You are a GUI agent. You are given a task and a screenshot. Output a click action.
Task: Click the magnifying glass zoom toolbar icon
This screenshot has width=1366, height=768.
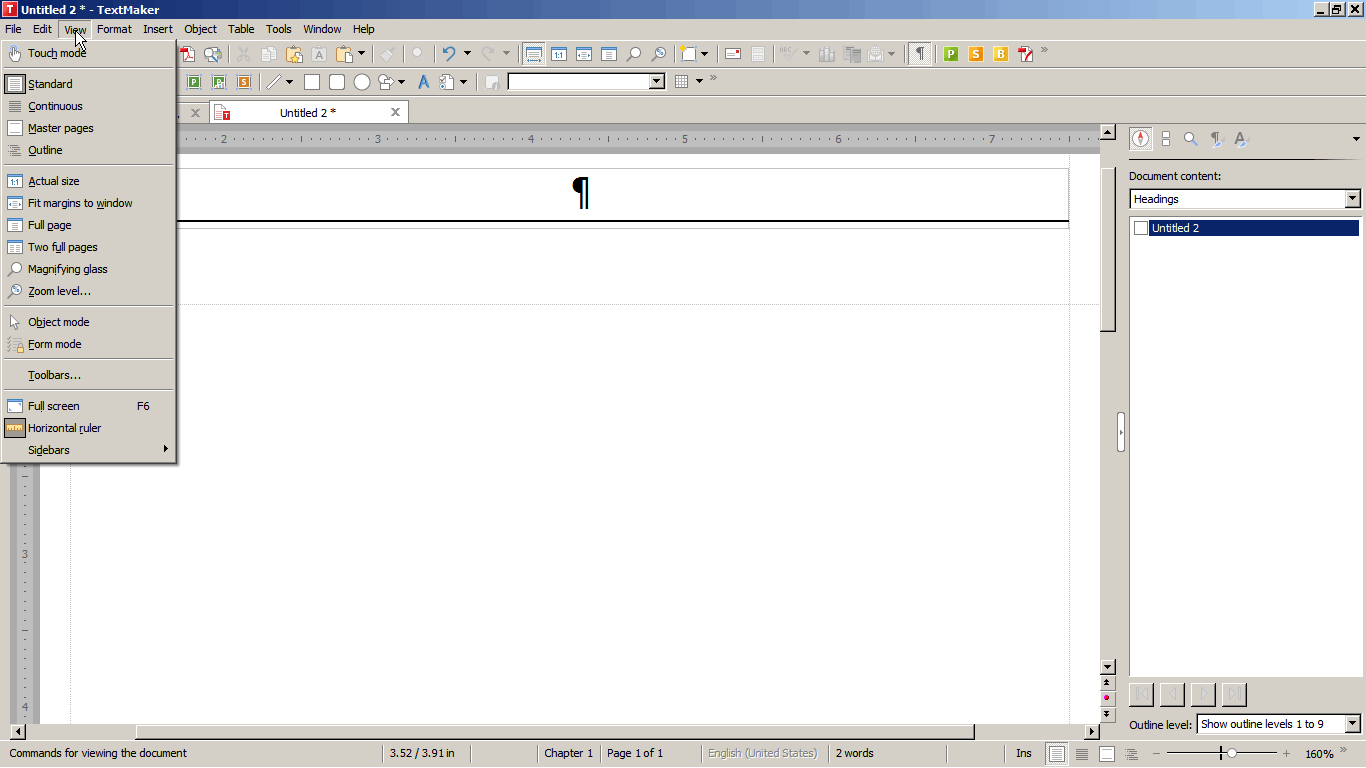(633, 54)
